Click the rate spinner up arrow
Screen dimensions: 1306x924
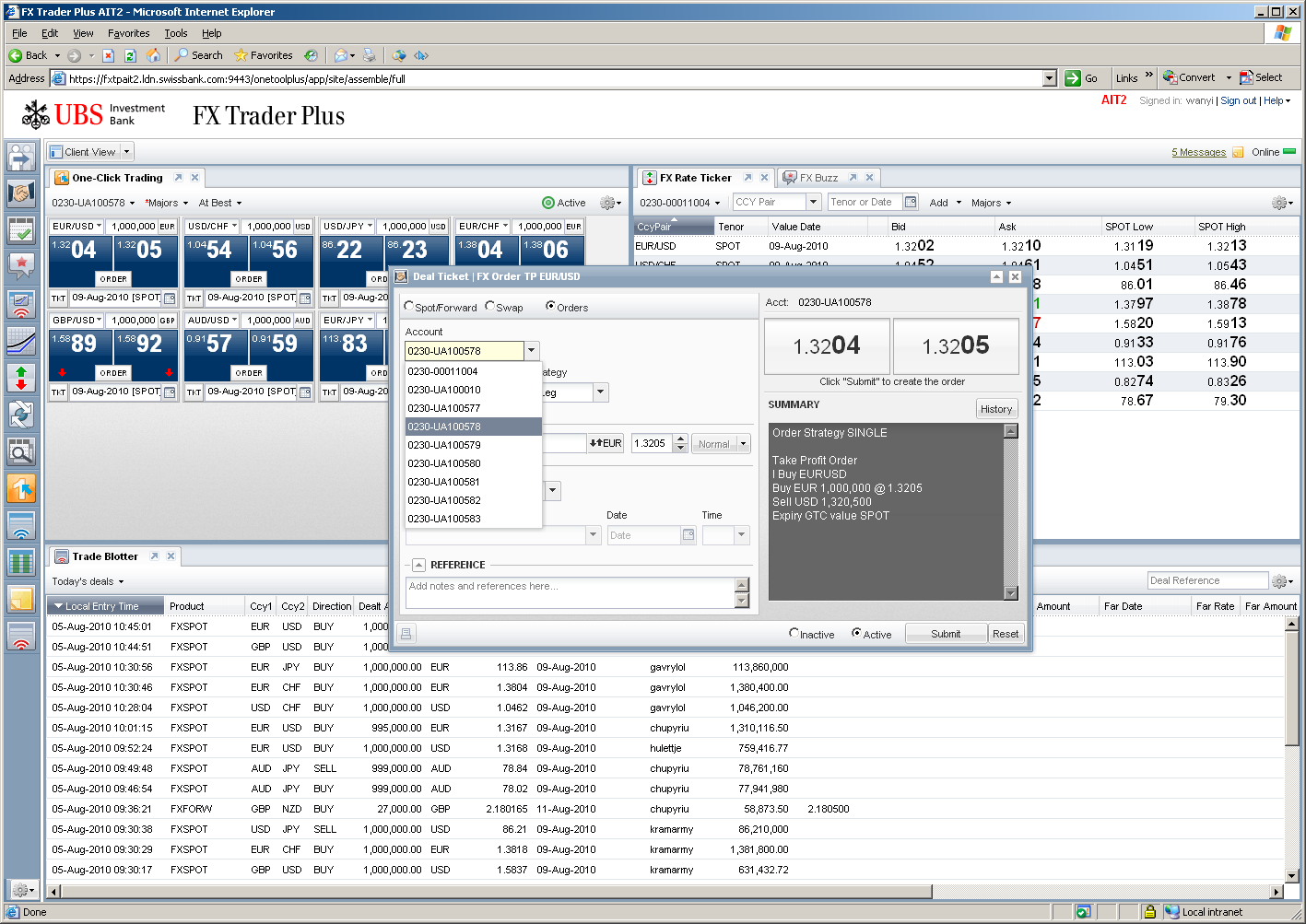coord(680,439)
